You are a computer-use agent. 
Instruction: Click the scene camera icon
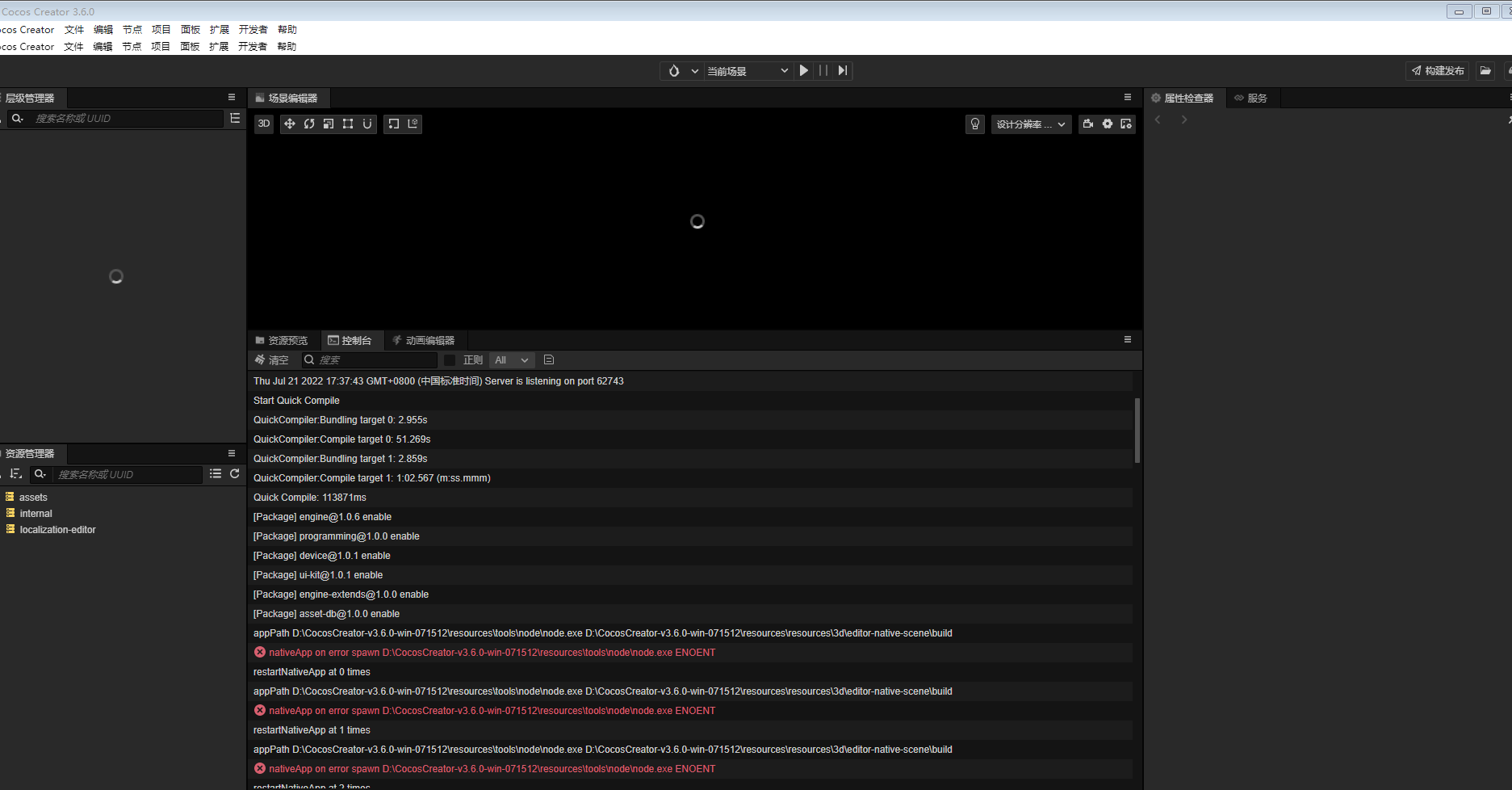click(x=1088, y=124)
